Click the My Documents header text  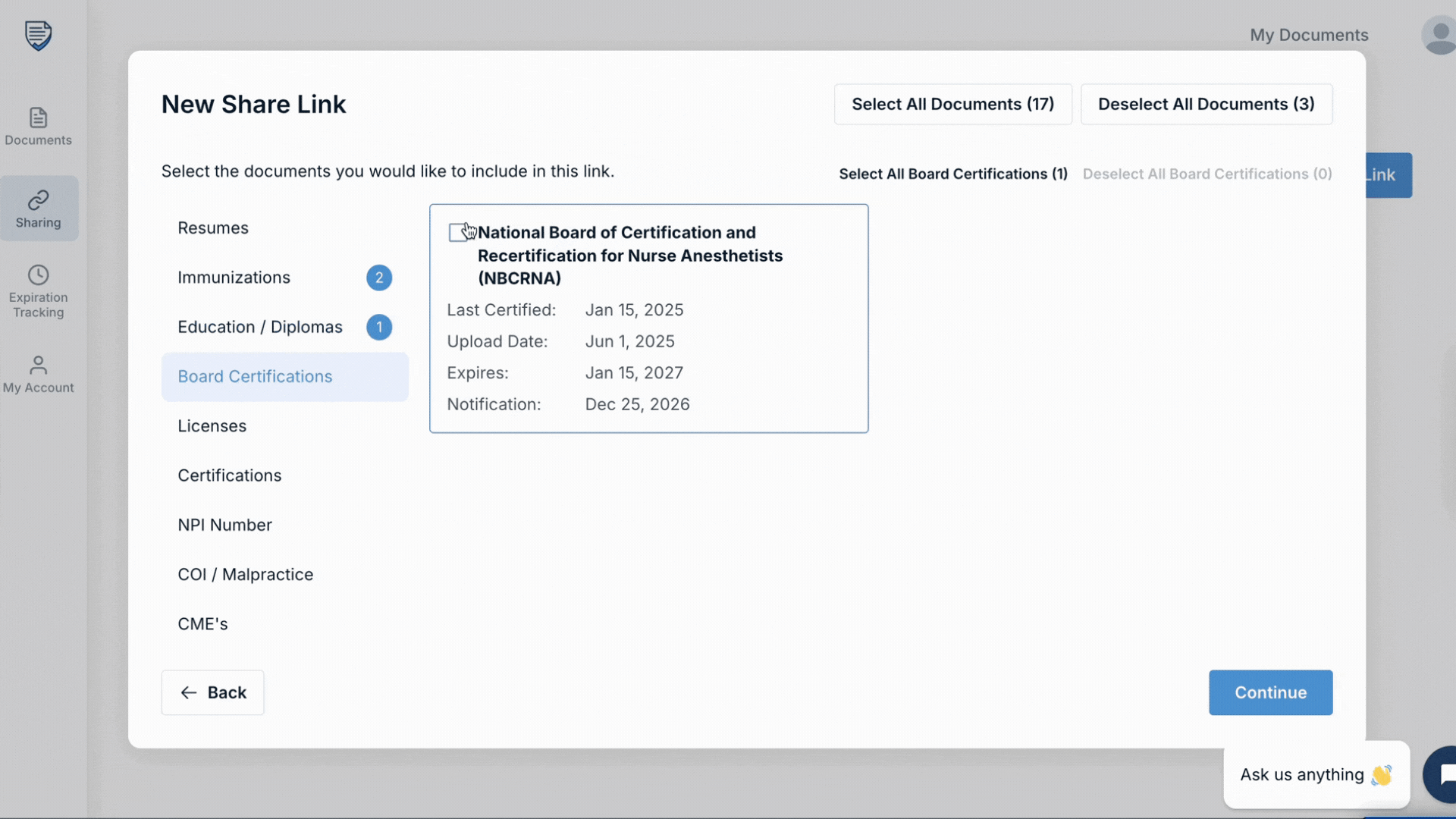[x=1309, y=35]
